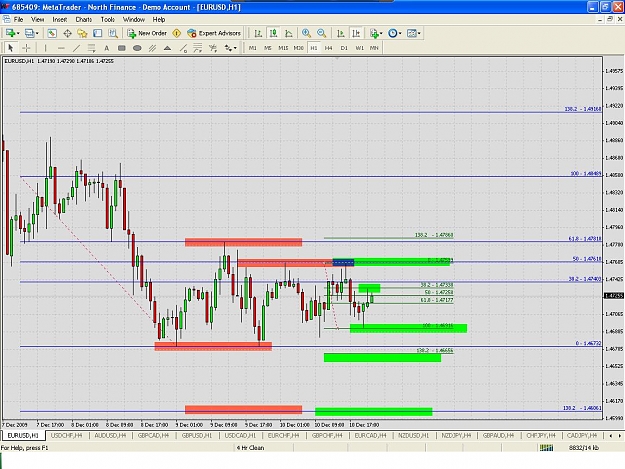Select the Trend by Angle tool
Screen dimensions: 625x469
(x=183, y=48)
